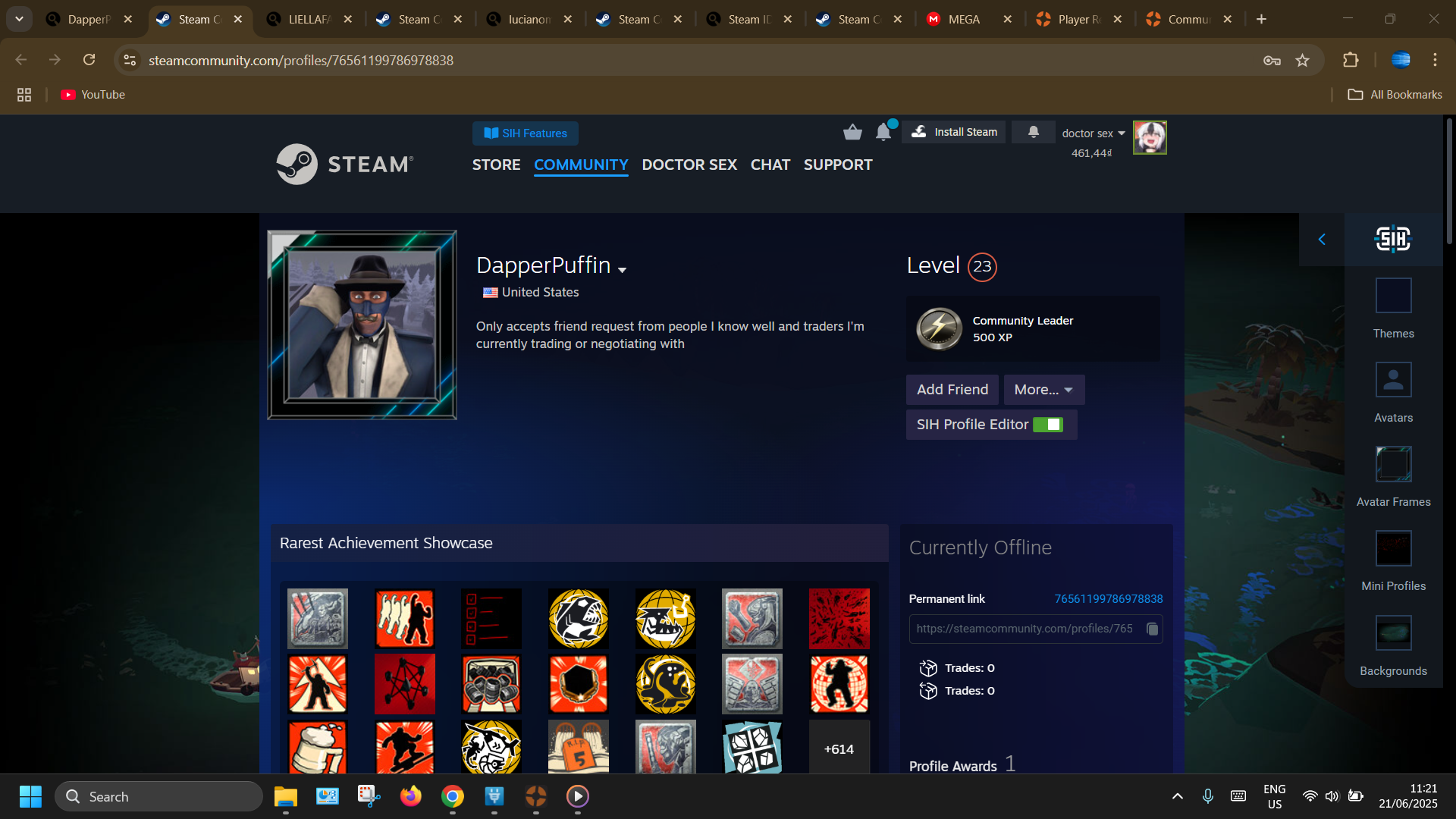The image size is (1456, 819).
Task: Open the All Bookmarks folder
Action: 1395,95
